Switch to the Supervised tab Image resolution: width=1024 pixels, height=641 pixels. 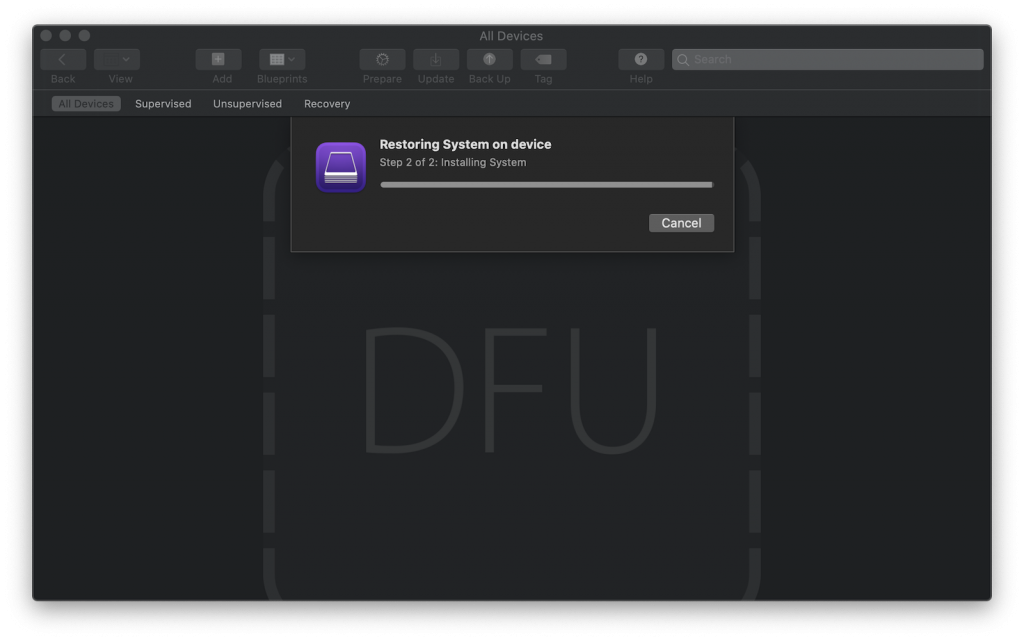[163, 103]
